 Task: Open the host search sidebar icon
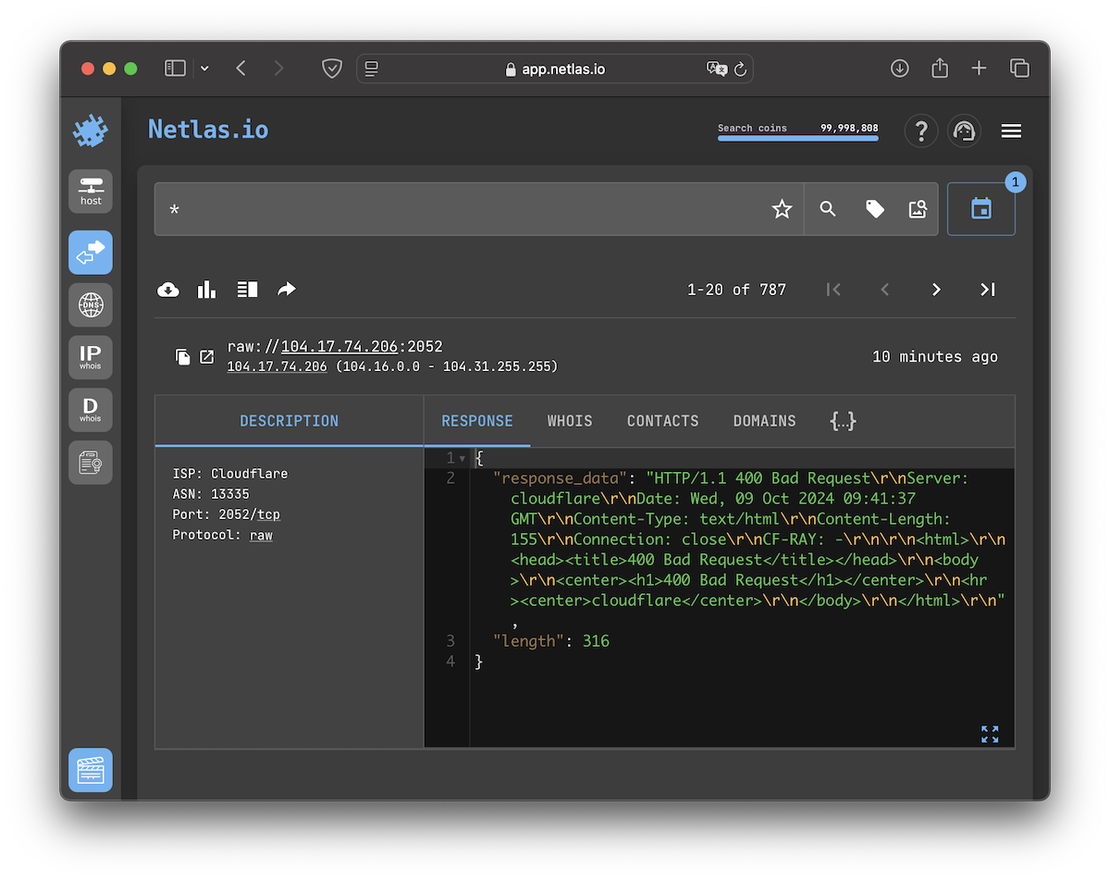[x=91, y=191]
